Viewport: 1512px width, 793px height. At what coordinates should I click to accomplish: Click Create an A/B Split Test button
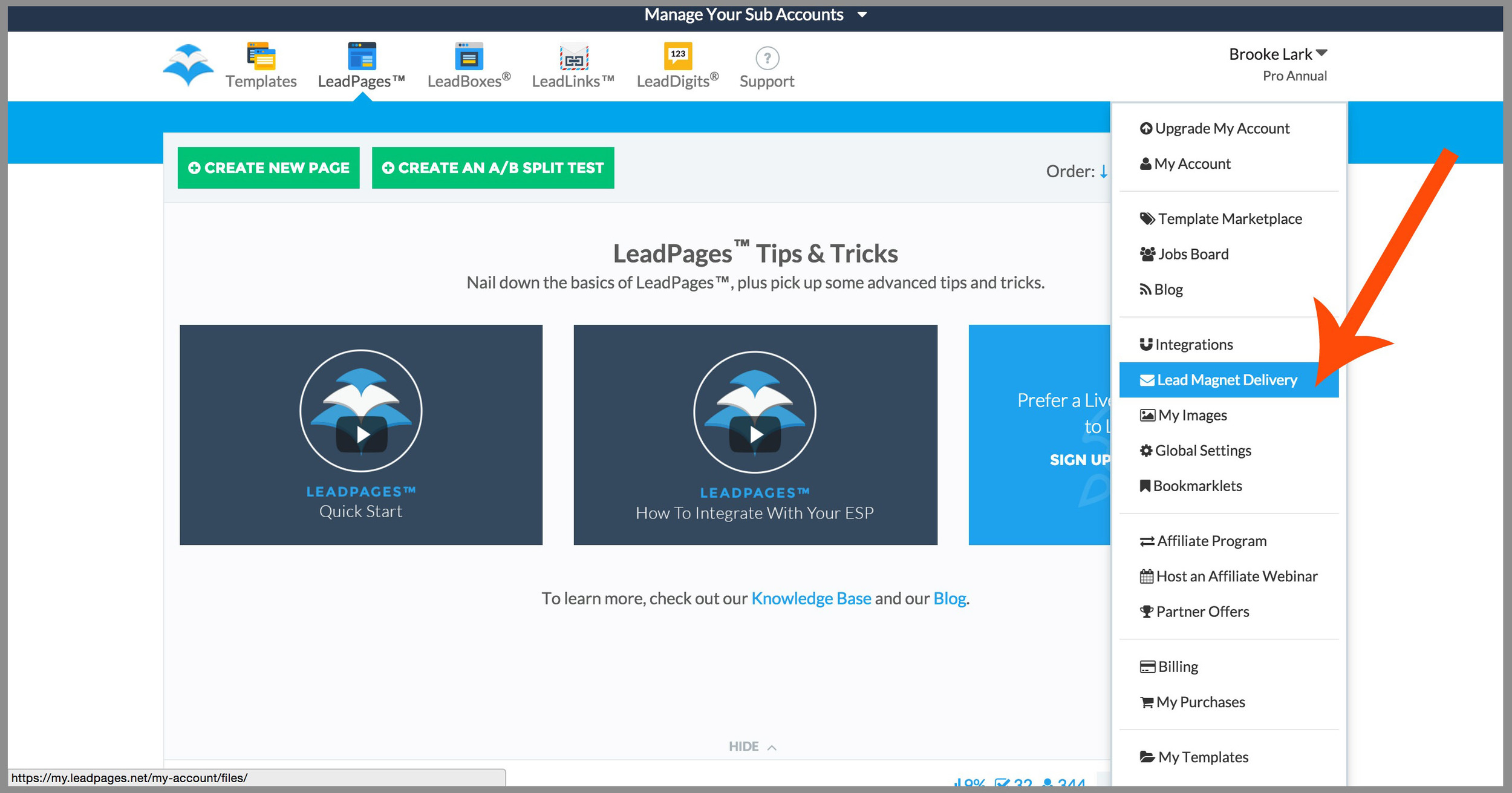[493, 168]
